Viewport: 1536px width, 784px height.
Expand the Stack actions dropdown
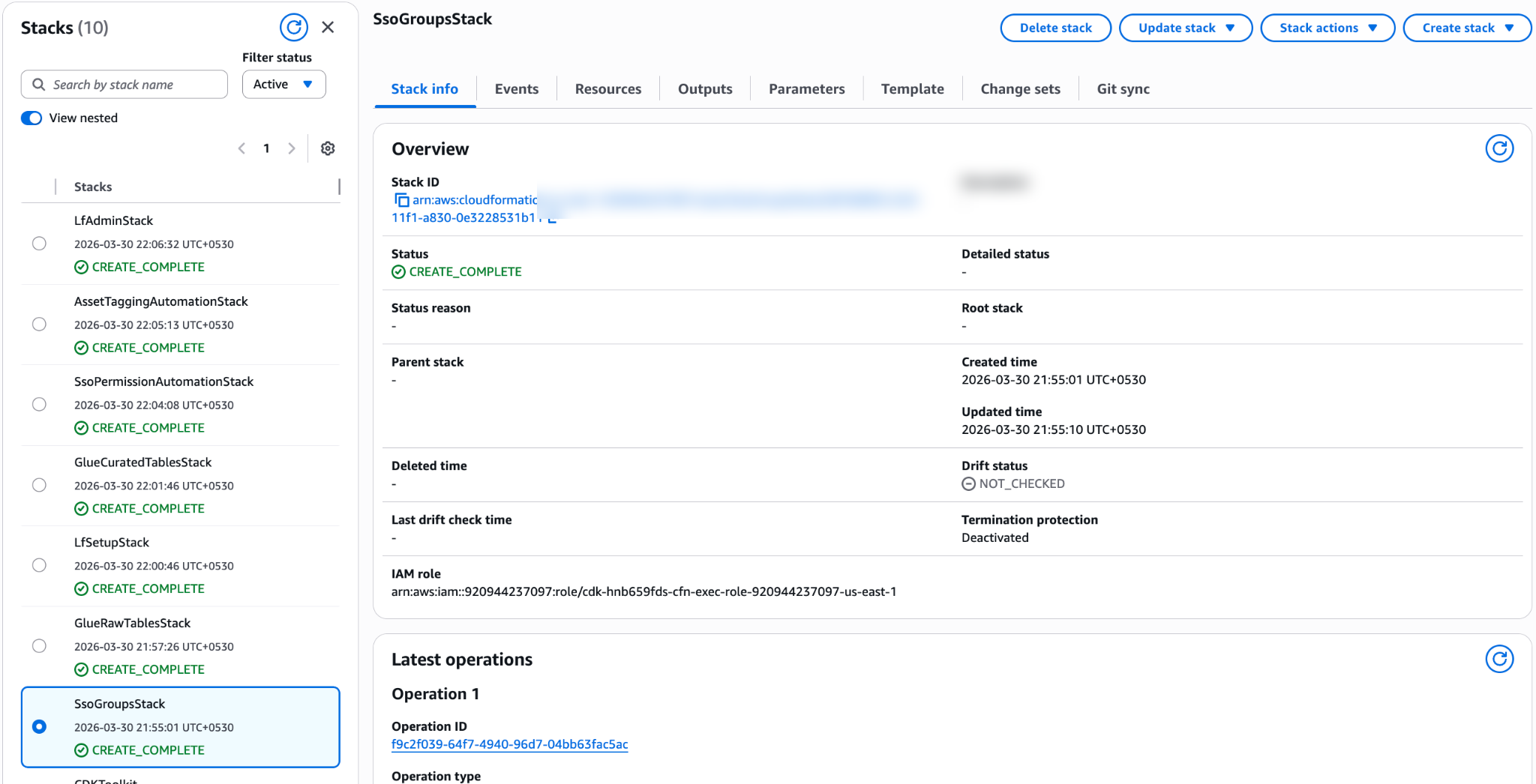1327,28
